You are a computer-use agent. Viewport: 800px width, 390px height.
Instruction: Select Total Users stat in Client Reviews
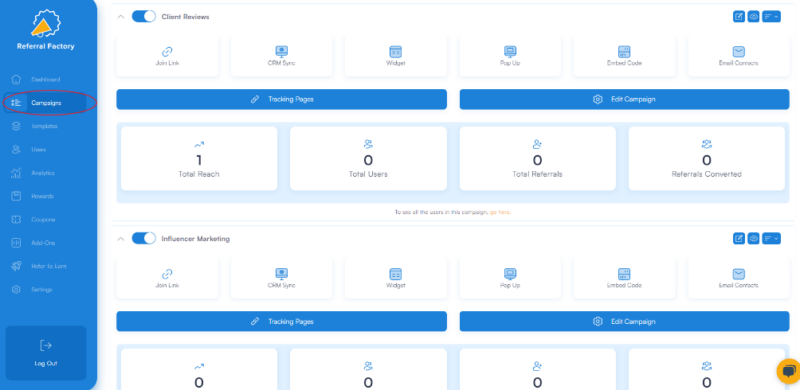click(x=368, y=159)
